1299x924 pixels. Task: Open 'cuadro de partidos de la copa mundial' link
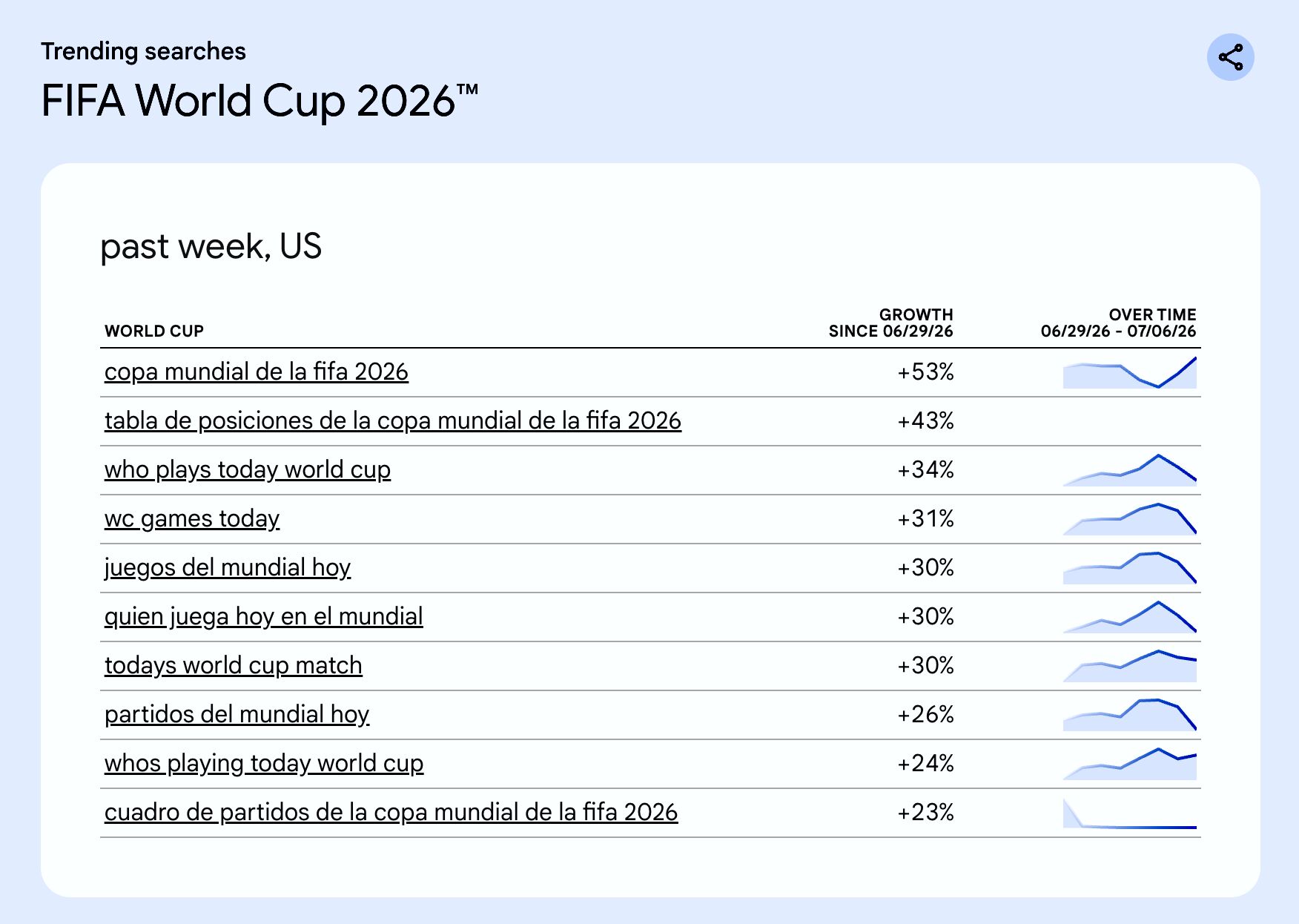pos(391,812)
